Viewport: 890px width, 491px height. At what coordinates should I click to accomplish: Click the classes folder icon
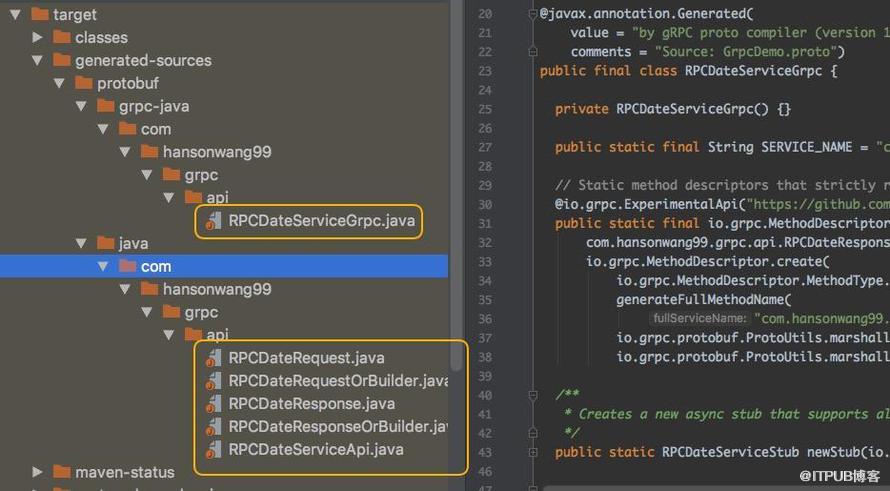click(x=61, y=37)
